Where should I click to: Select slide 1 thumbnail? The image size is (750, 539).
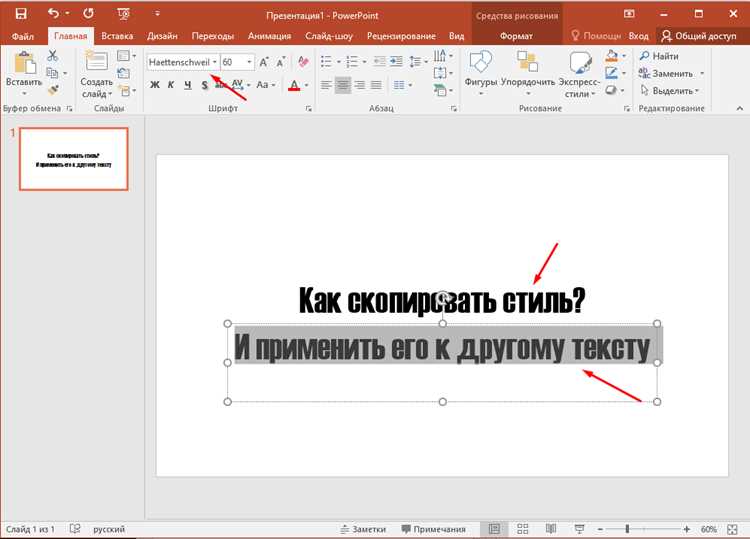coord(74,159)
